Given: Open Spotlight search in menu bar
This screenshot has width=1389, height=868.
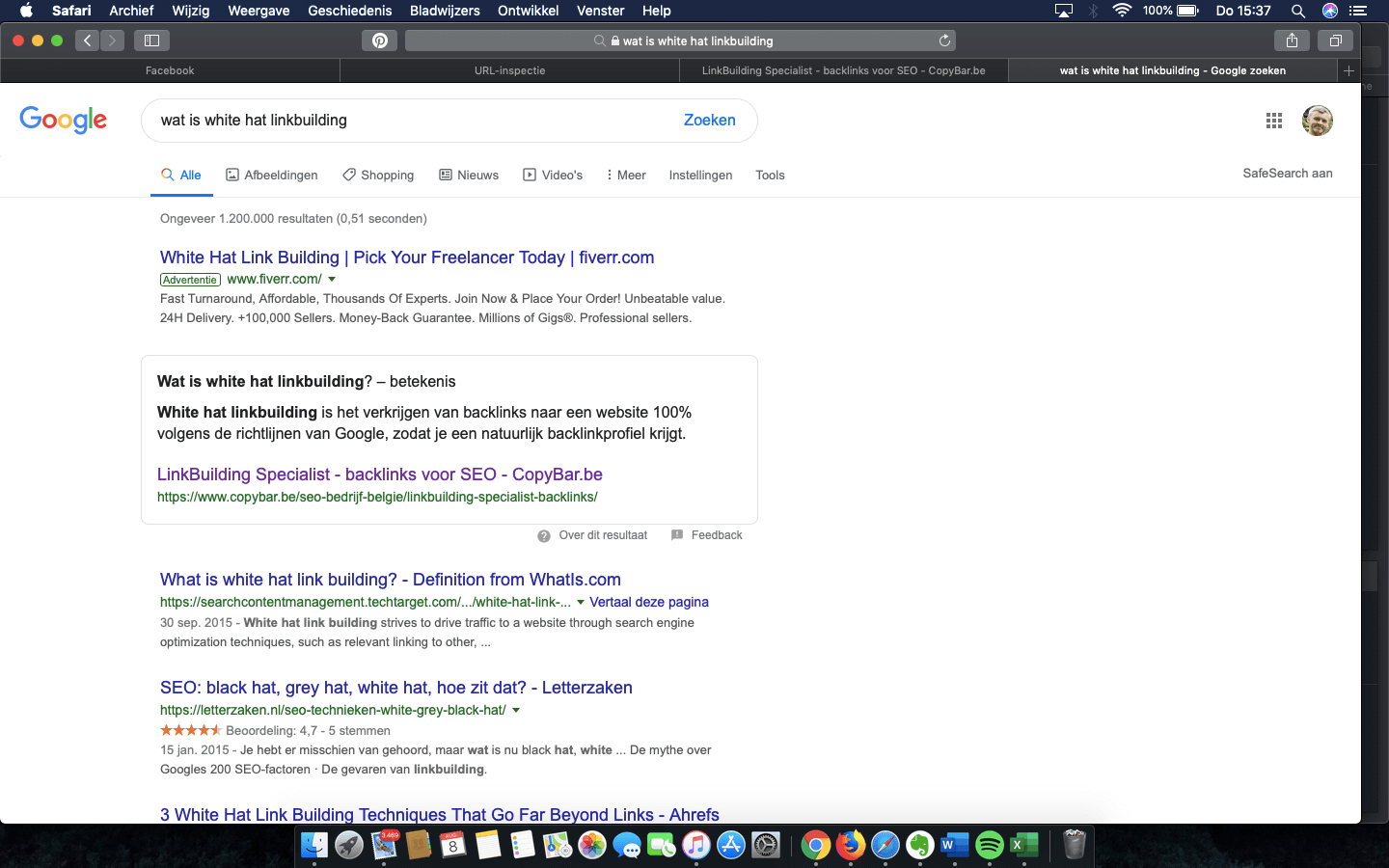Looking at the screenshot, I should [1298, 11].
